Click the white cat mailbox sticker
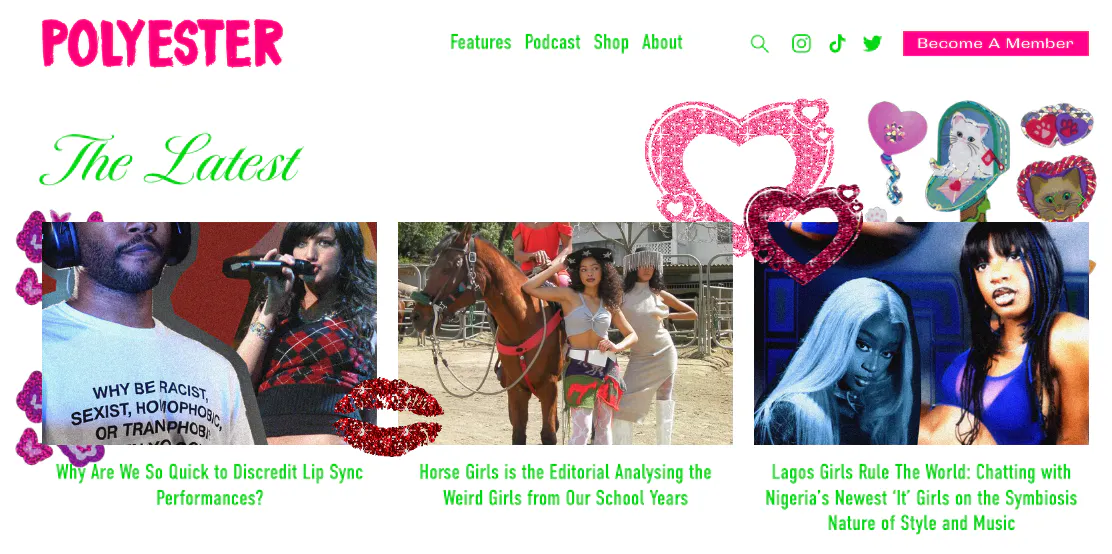Viewport: 1112px width, 554px height. pyautogui.click(x=968, y=157)
